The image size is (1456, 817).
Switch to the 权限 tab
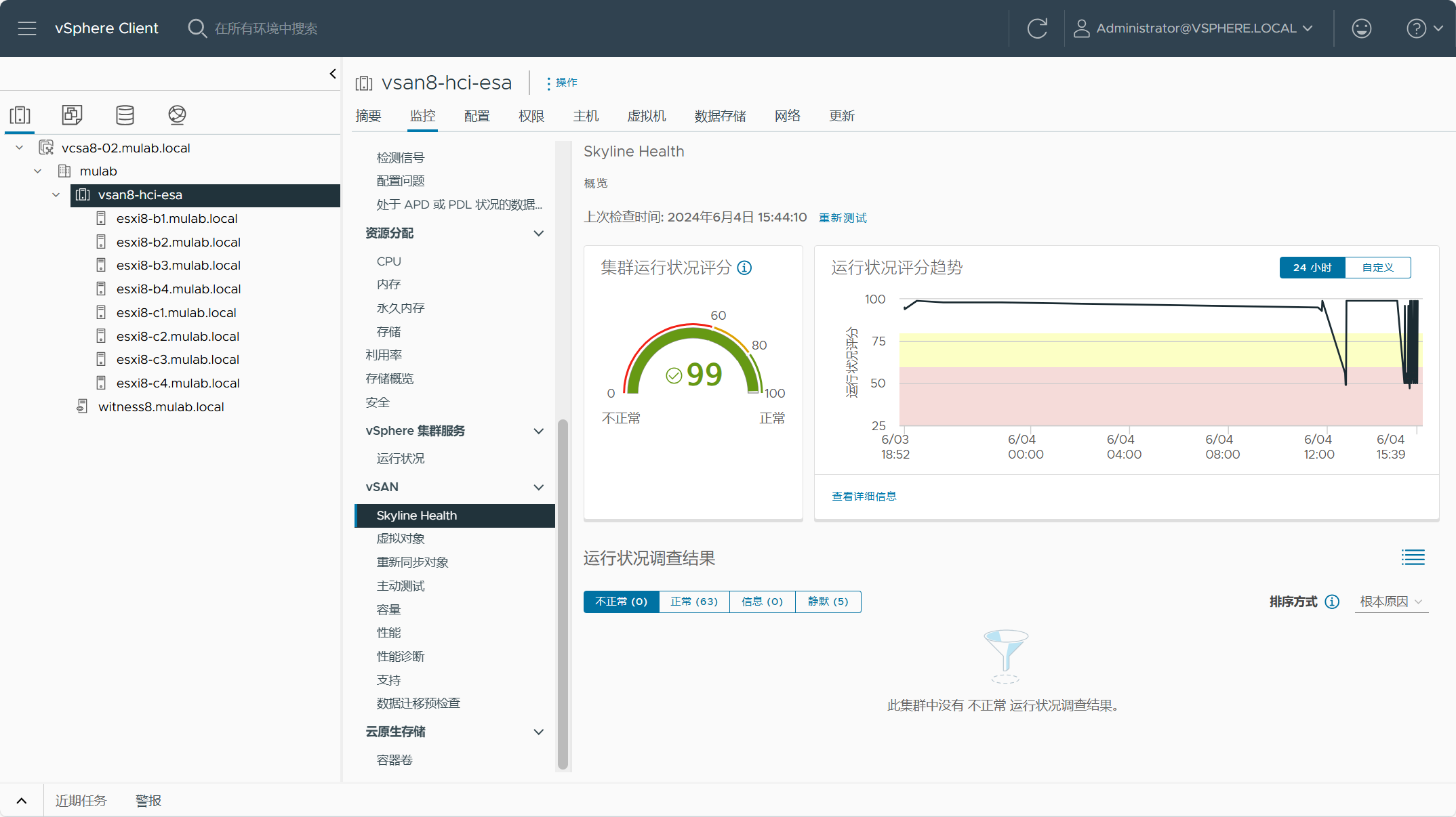click(531, 116)
